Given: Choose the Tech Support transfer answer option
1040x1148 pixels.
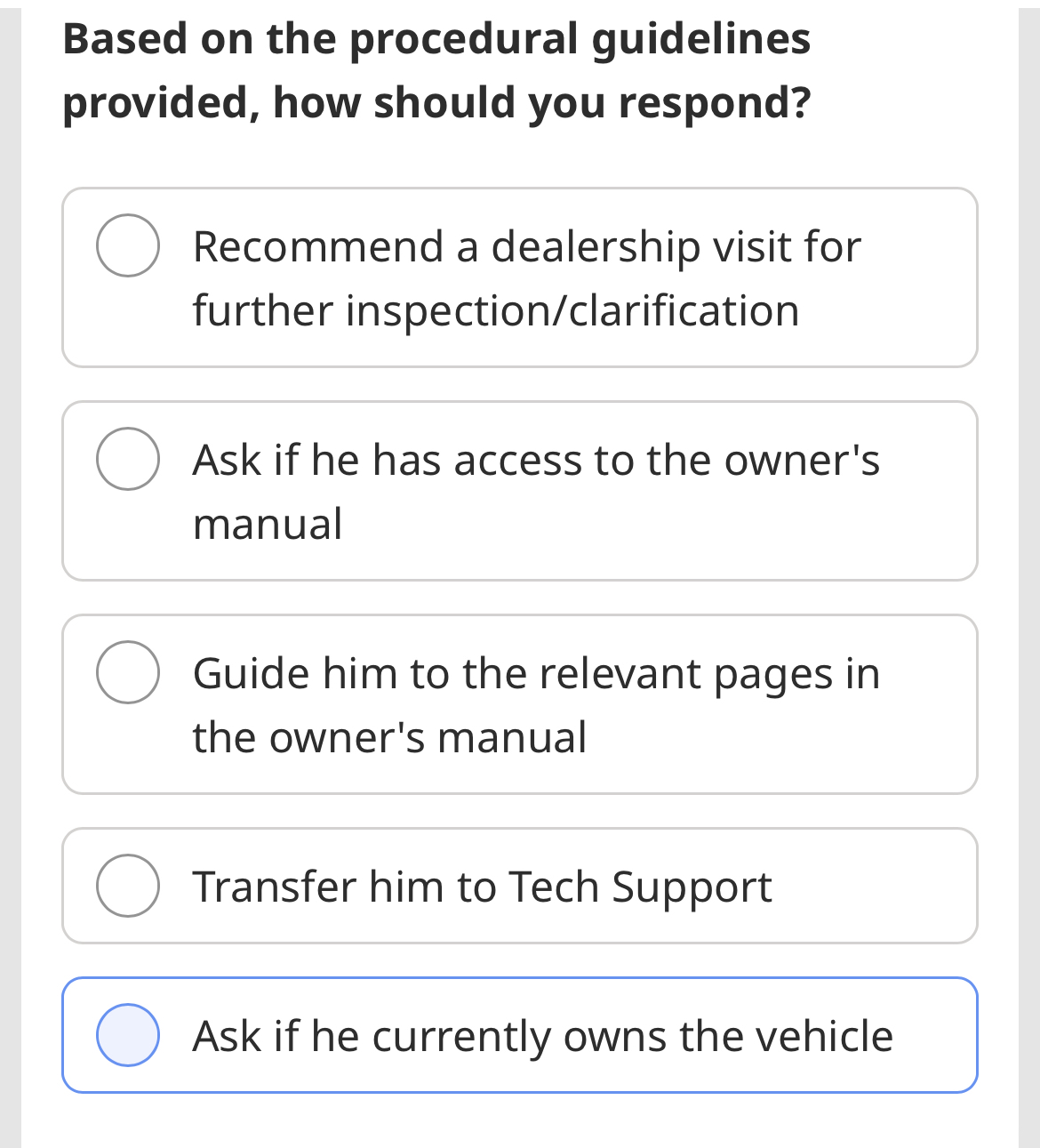Looking at the screenshot, I should [x=520, y=885].
